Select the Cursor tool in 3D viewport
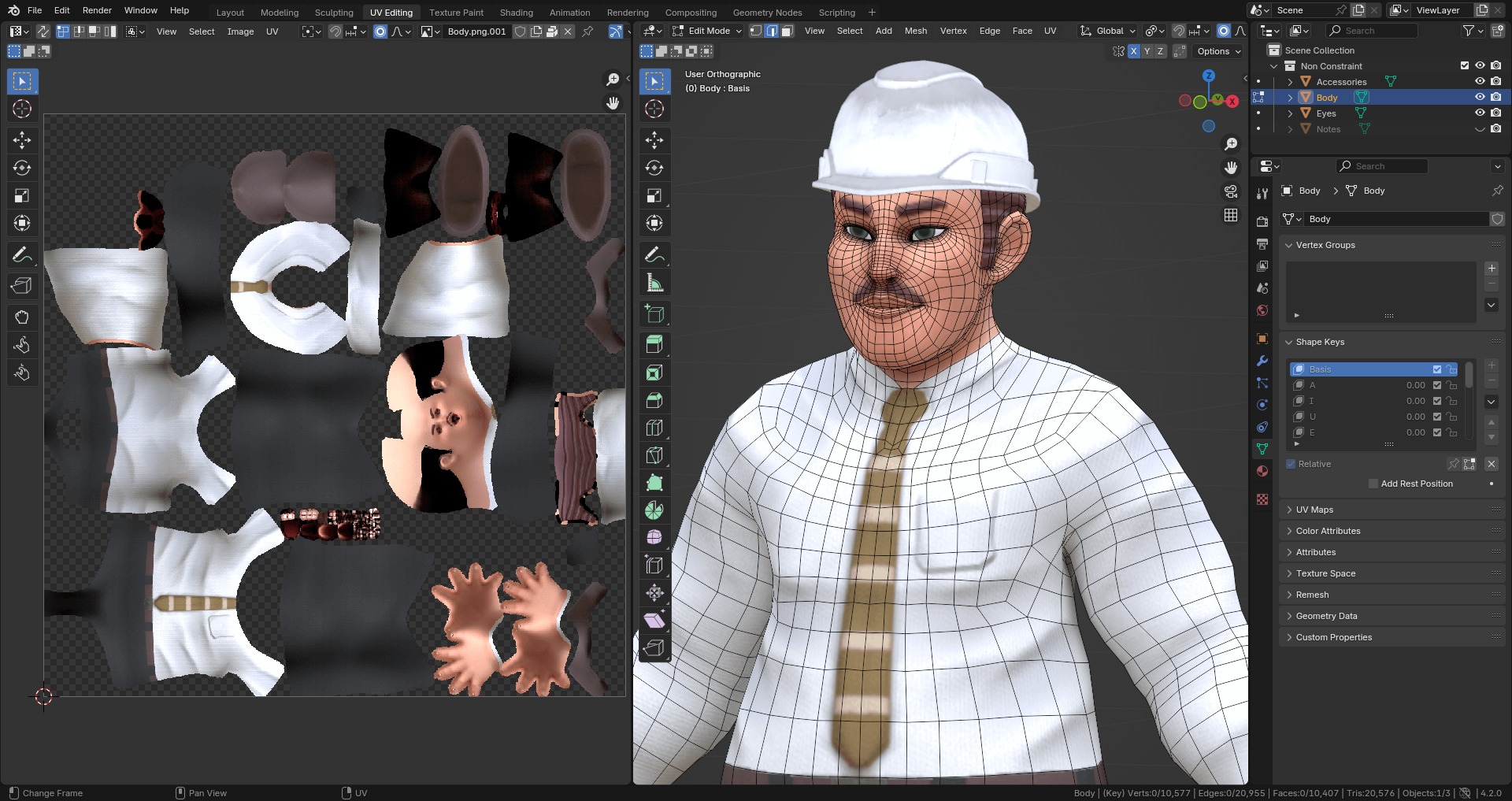 tap(654, 109)
